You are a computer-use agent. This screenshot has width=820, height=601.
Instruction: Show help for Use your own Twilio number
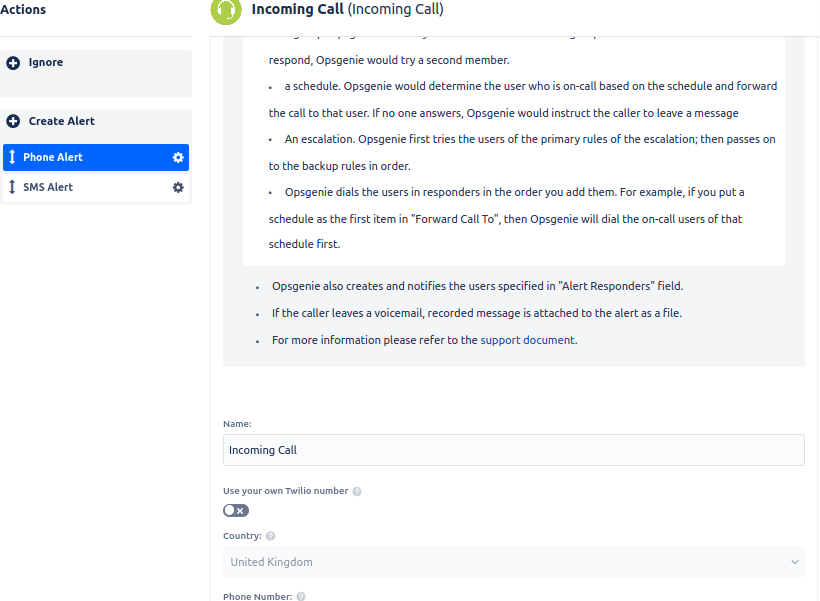click(x=357, y=491)
